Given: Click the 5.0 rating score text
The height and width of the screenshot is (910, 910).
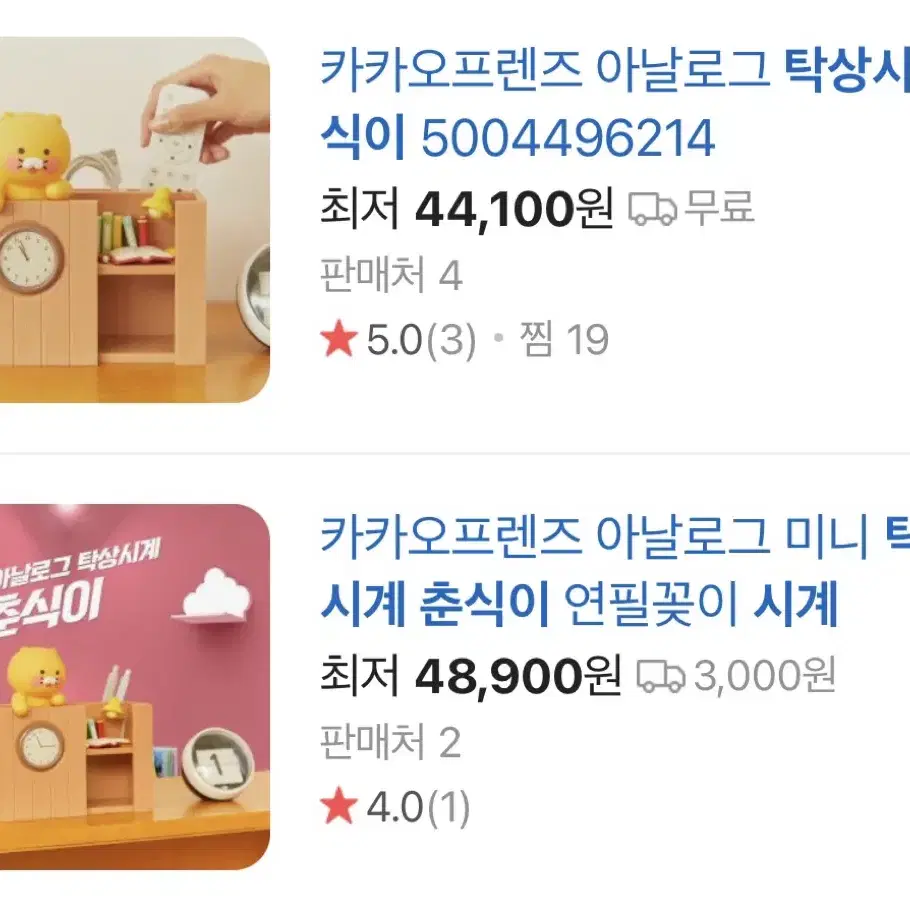Looking at the screenshot, I should click(x=394, y=340).
